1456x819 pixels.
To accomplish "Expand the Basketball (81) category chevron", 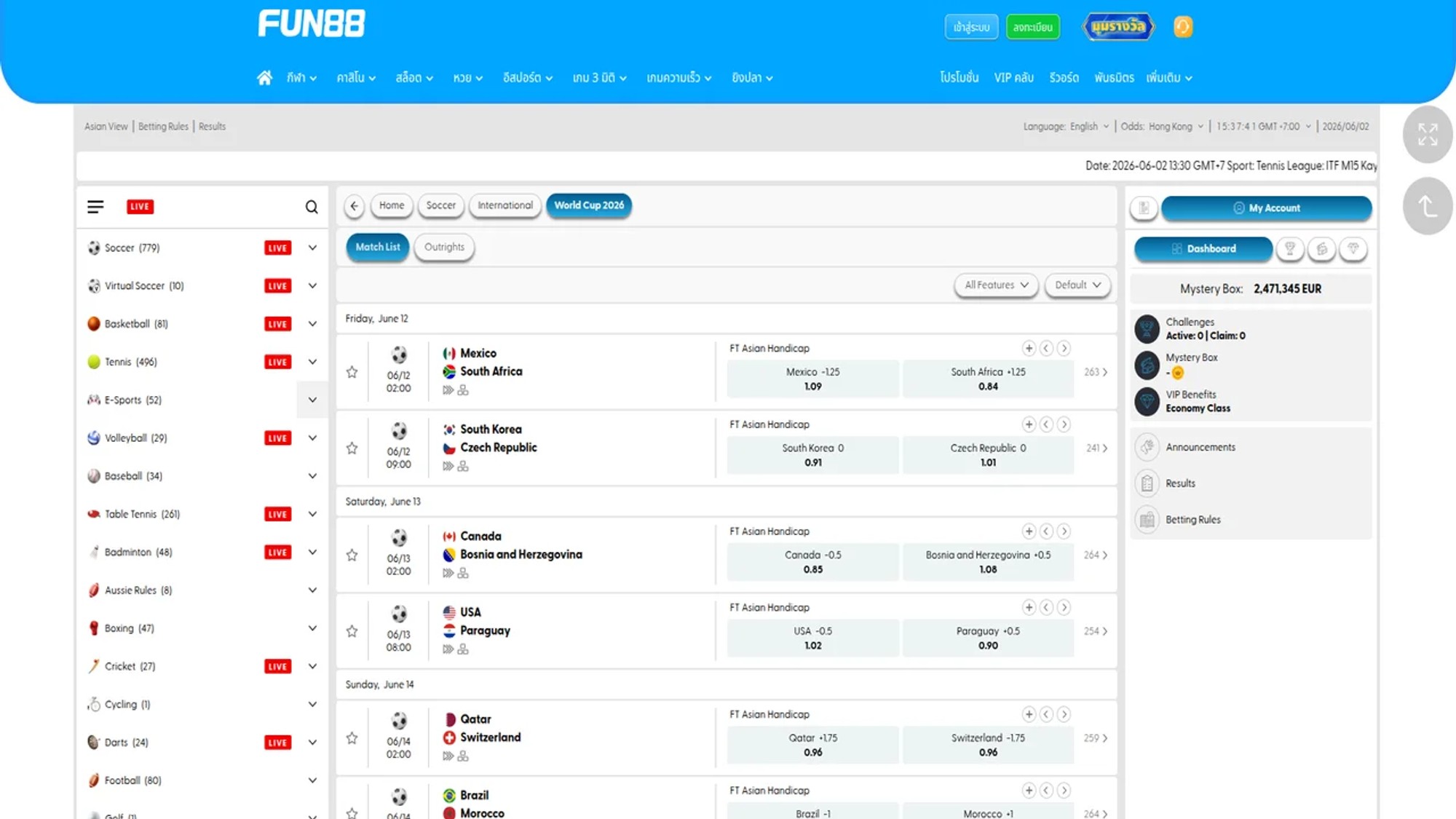I will (x=312, y=324).
